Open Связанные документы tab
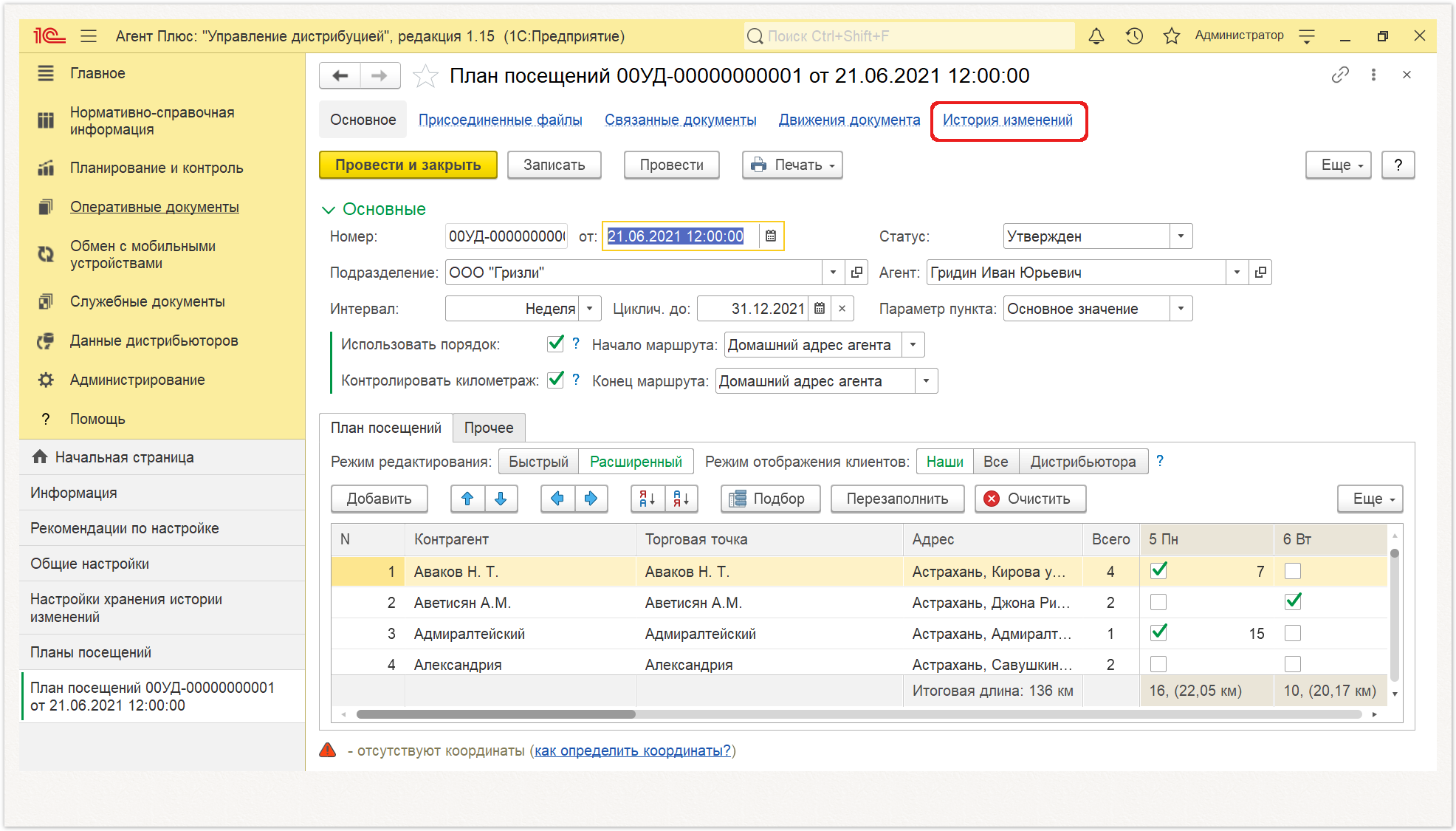The image size is (1456, 831). [x=680, y=120]
